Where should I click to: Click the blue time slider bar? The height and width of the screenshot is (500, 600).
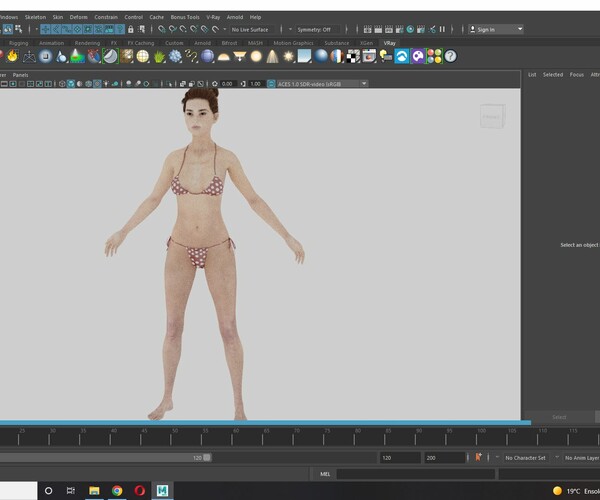point(265,423)
